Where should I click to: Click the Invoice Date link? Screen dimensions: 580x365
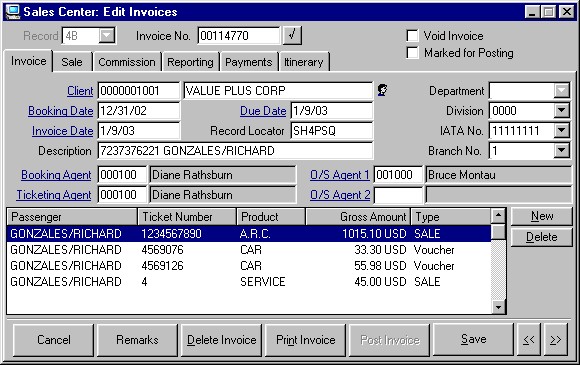pos(63,131)
